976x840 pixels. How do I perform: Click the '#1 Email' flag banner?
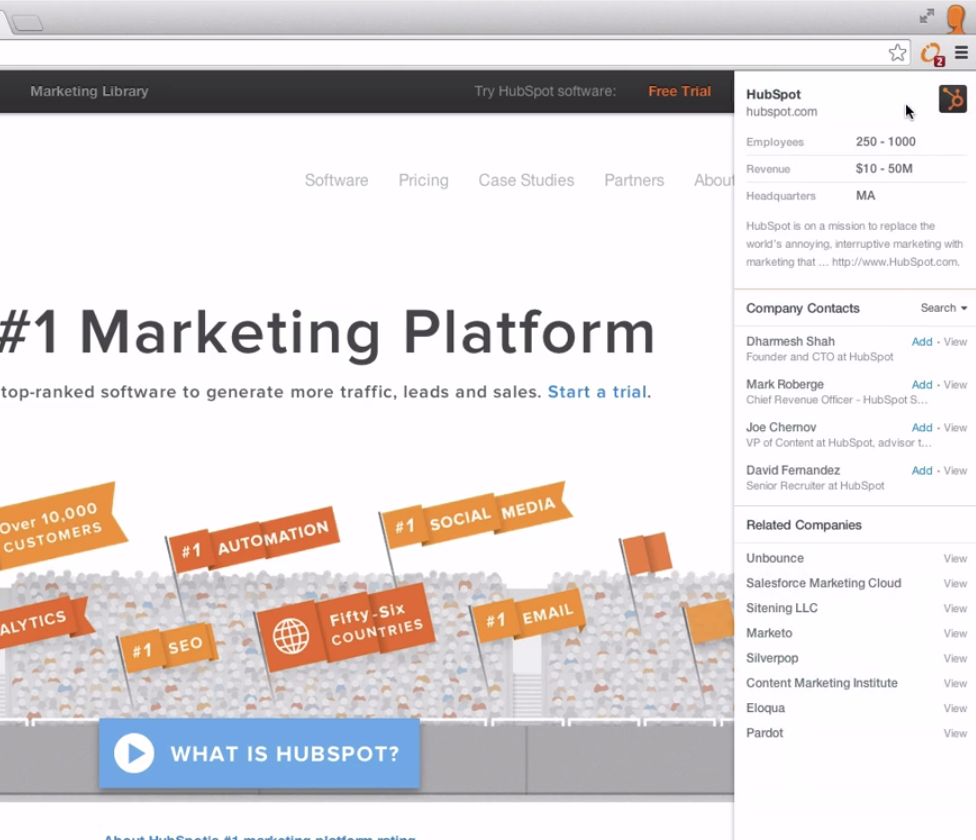point(528,617)
